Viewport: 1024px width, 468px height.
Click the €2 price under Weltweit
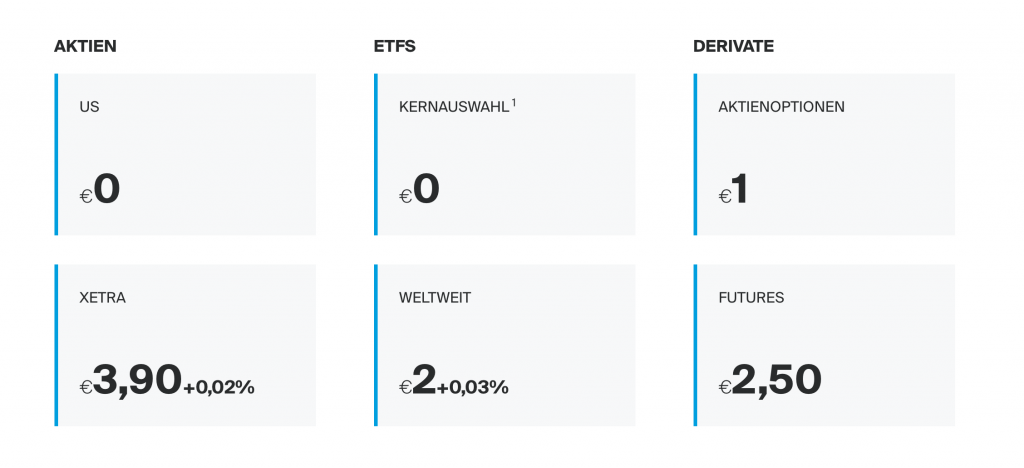click(x=417, y=381)
